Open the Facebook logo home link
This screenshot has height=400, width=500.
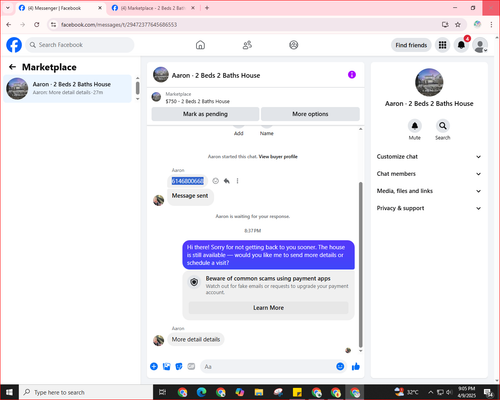(x=14, y=45)
